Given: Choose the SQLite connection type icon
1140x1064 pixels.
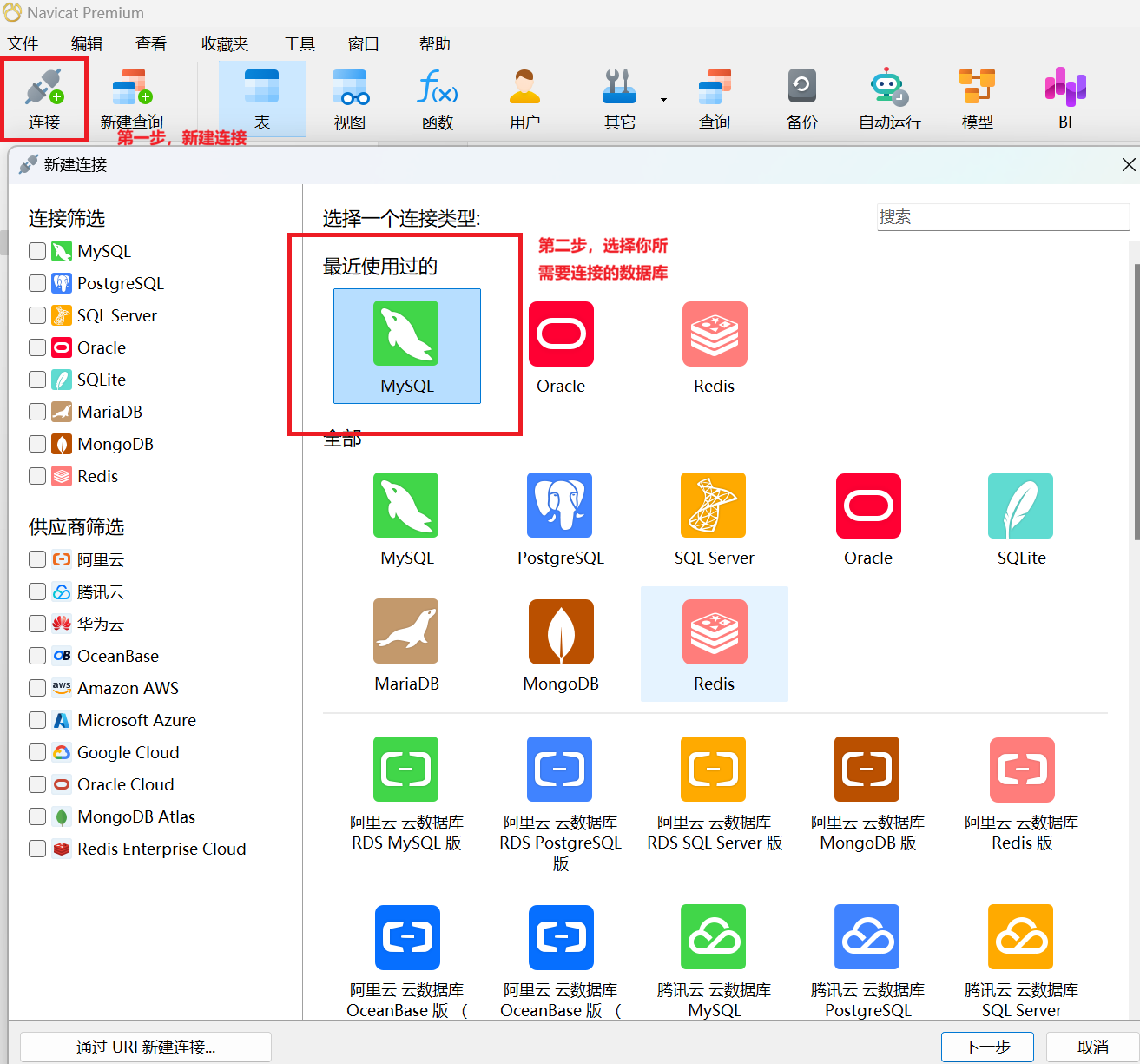Looking at the screenshot, I should click(x=1022, y=519).
